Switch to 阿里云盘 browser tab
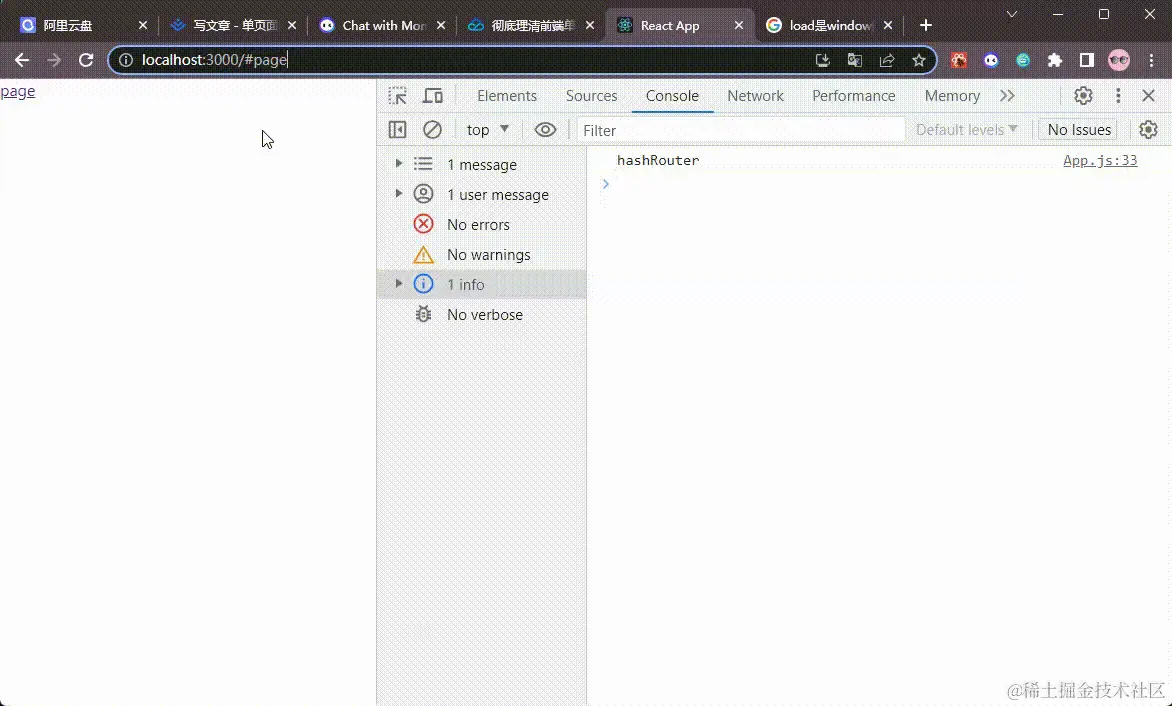The height and width of the screenshot is (706, 1172). pyautogui.click(x=82, y=25)
